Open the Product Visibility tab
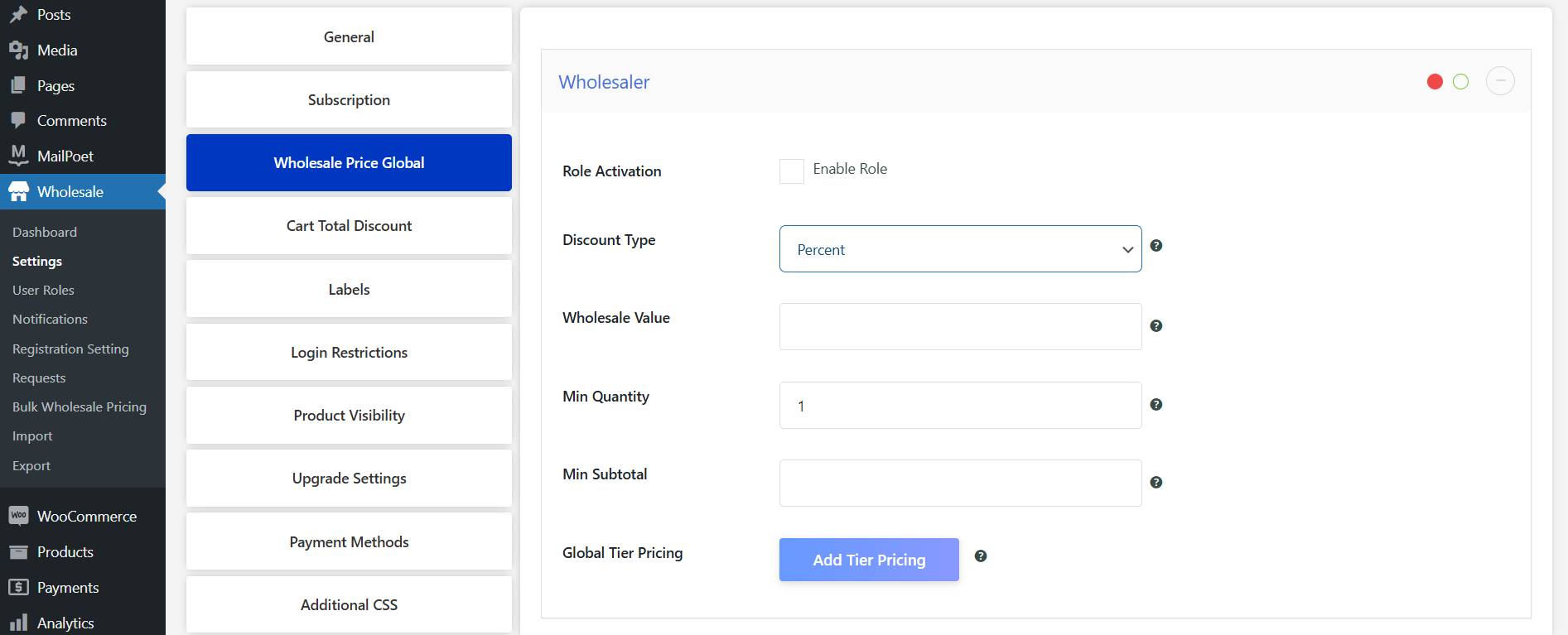Screen dimensions: 1568x635 click(349, 415)
